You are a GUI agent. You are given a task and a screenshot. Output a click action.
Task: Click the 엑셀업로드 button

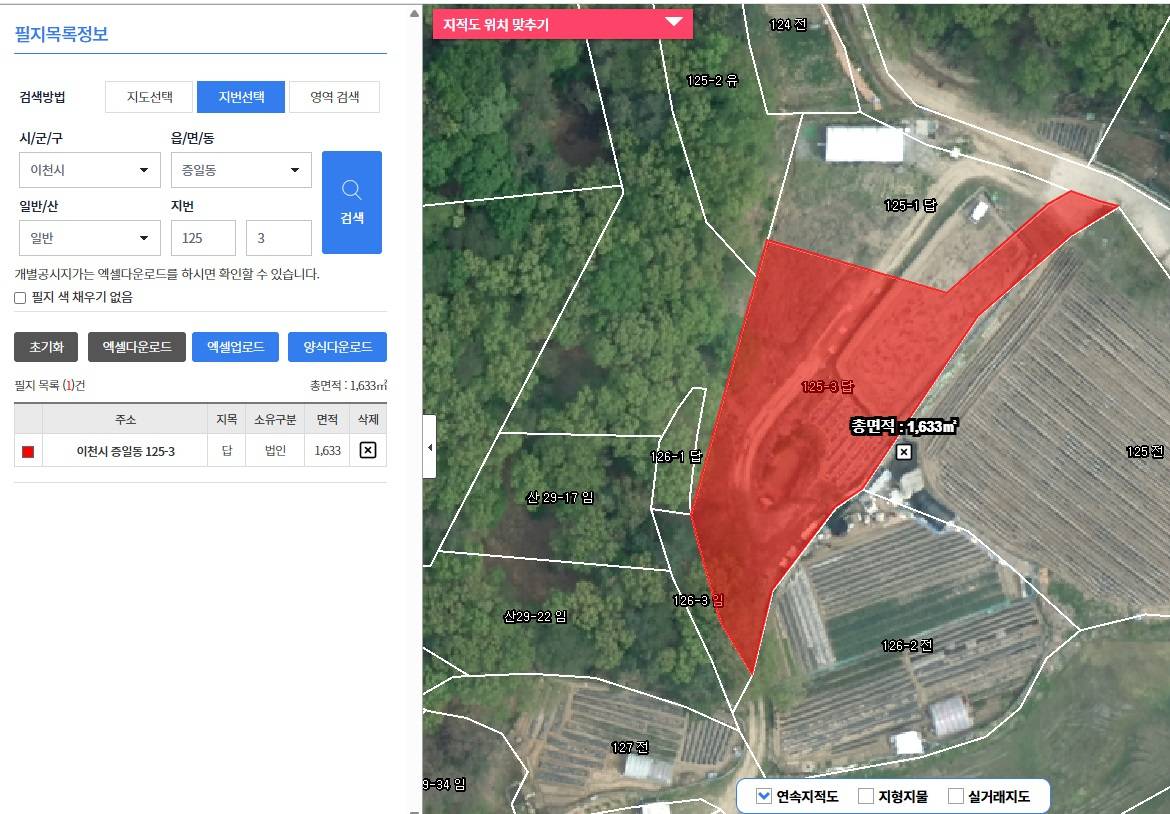pos(235,347)
